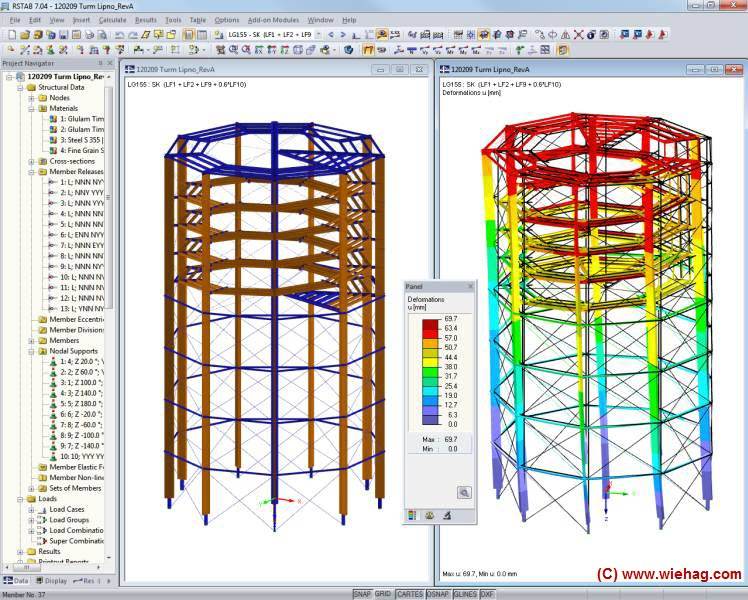
Task: Click the isometric view cube icon
Action: point(298,50)
